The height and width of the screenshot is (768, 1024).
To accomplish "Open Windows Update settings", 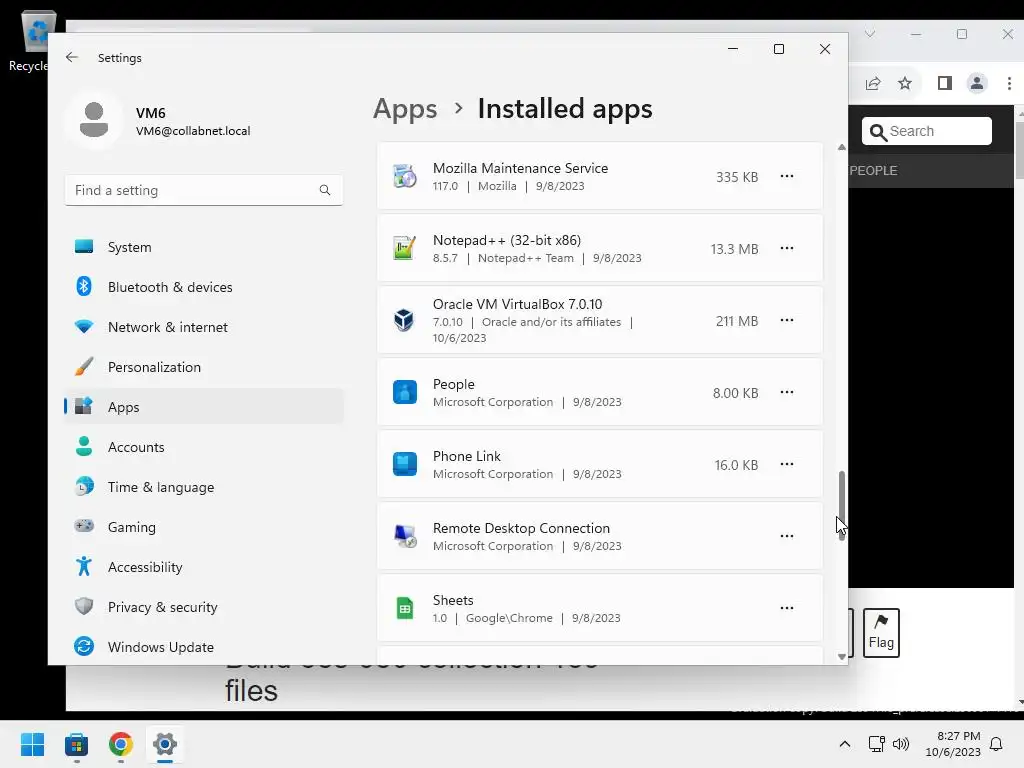I will (204, 647).
